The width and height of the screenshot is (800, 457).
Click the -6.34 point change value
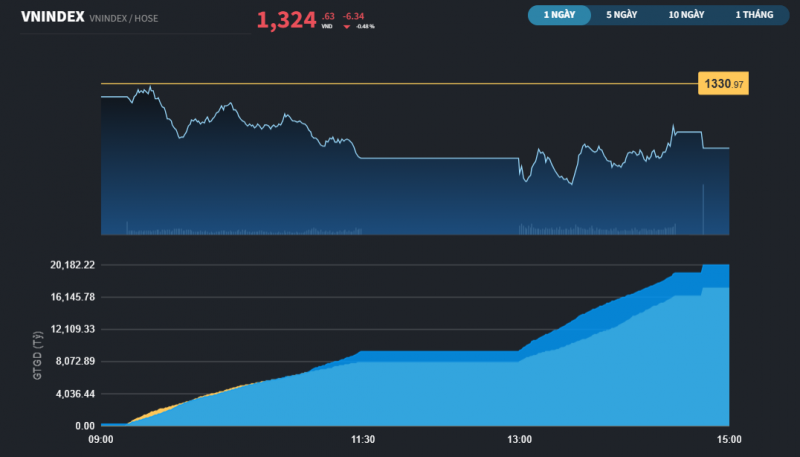click(x=354, y=16)
